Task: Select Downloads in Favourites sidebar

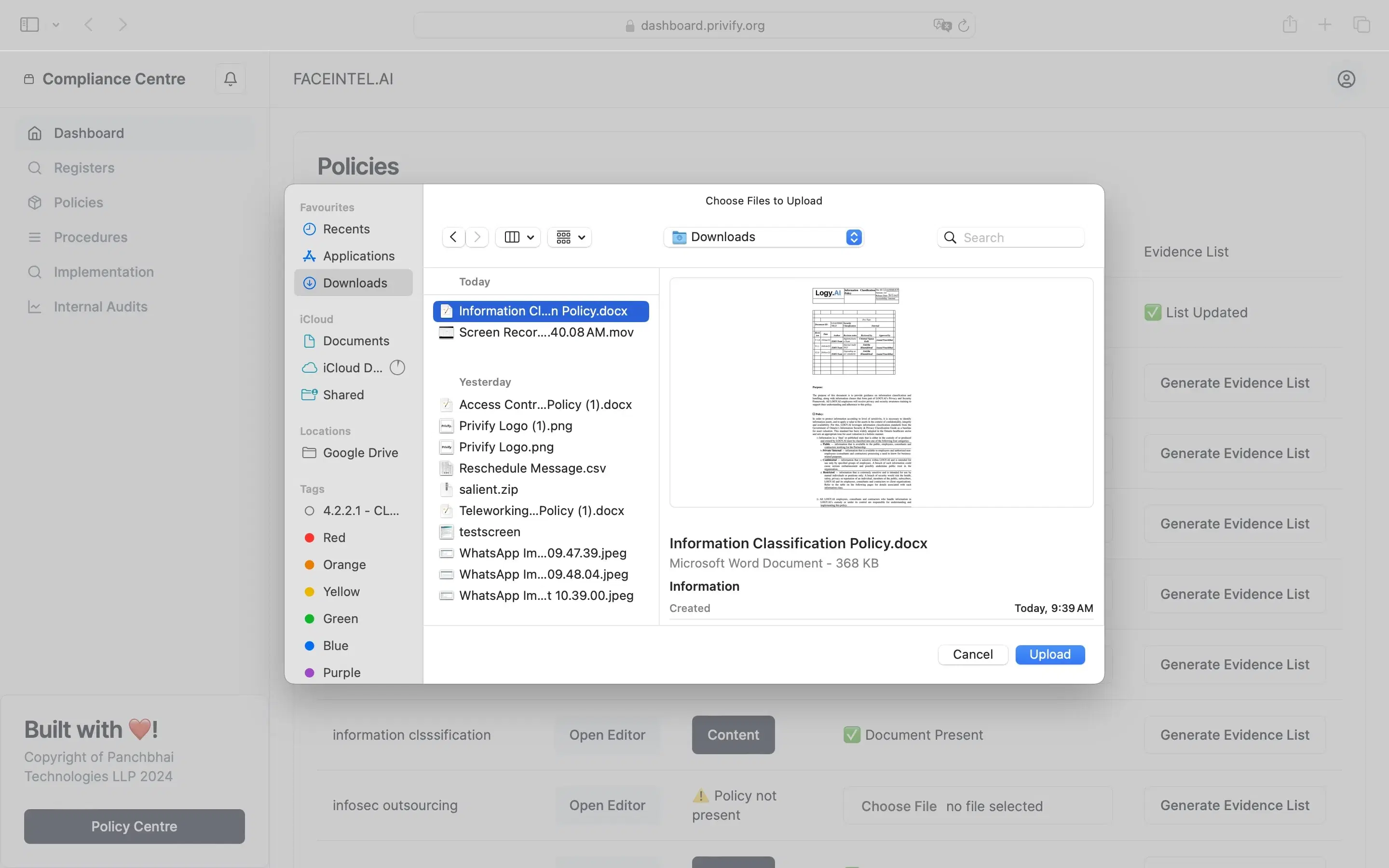Action: point(353,283)
